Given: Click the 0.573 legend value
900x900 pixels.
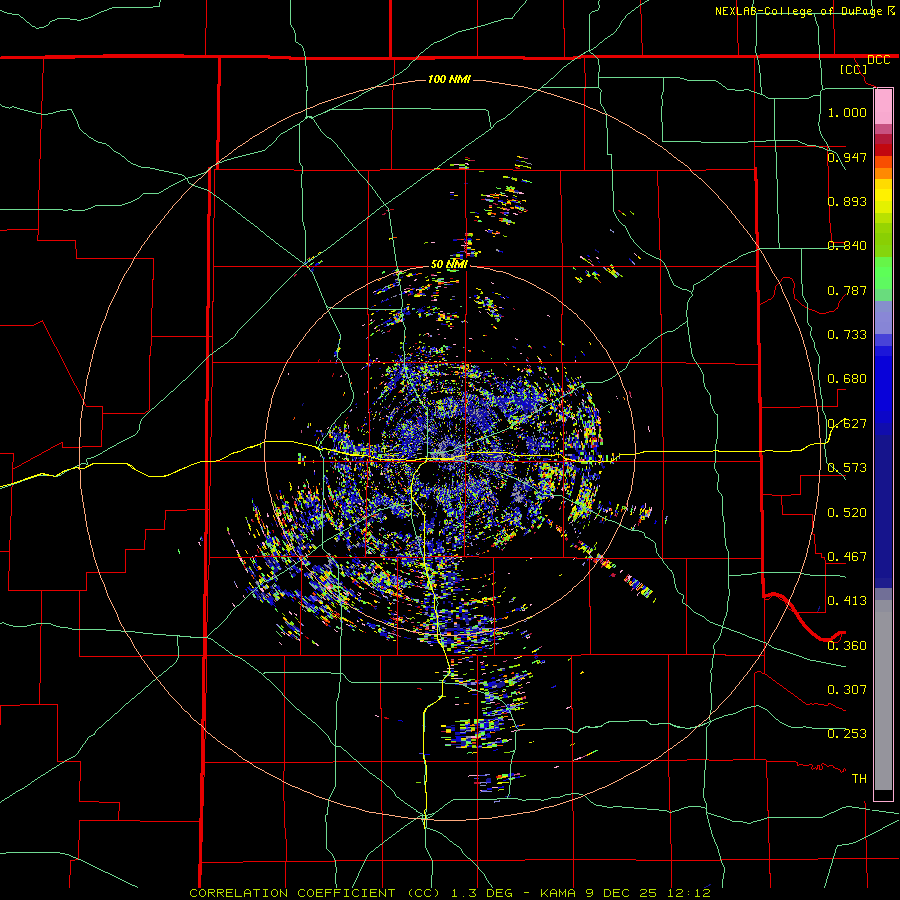Looking at the screenshot, I should [847, 468].
